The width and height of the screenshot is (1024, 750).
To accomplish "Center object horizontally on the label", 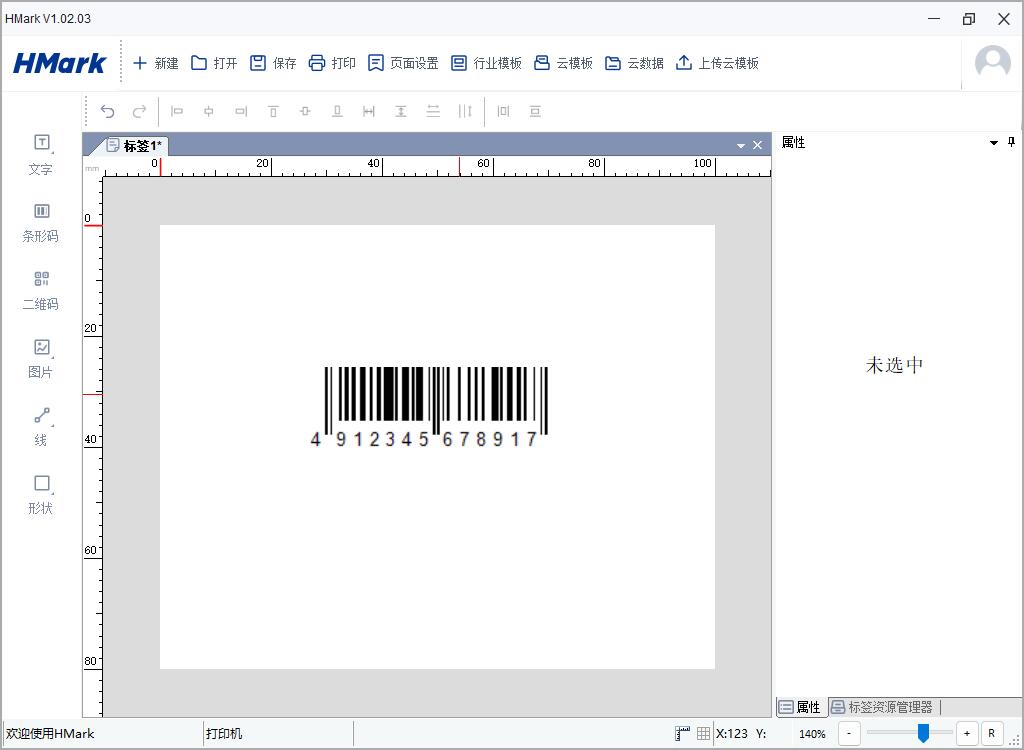I will pyautogui.click(x=503, y=111).
